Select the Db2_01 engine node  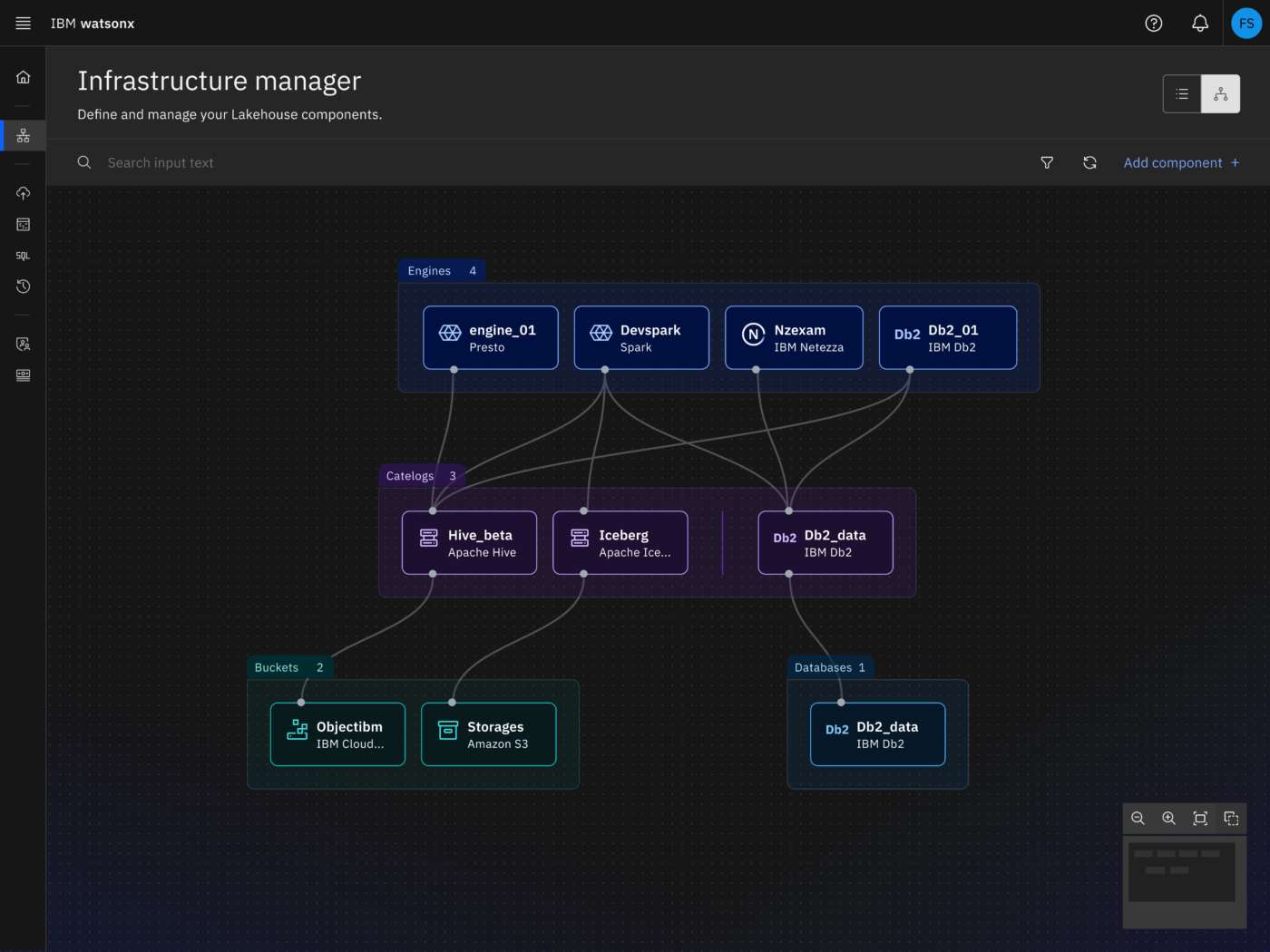tap(948, 338)
